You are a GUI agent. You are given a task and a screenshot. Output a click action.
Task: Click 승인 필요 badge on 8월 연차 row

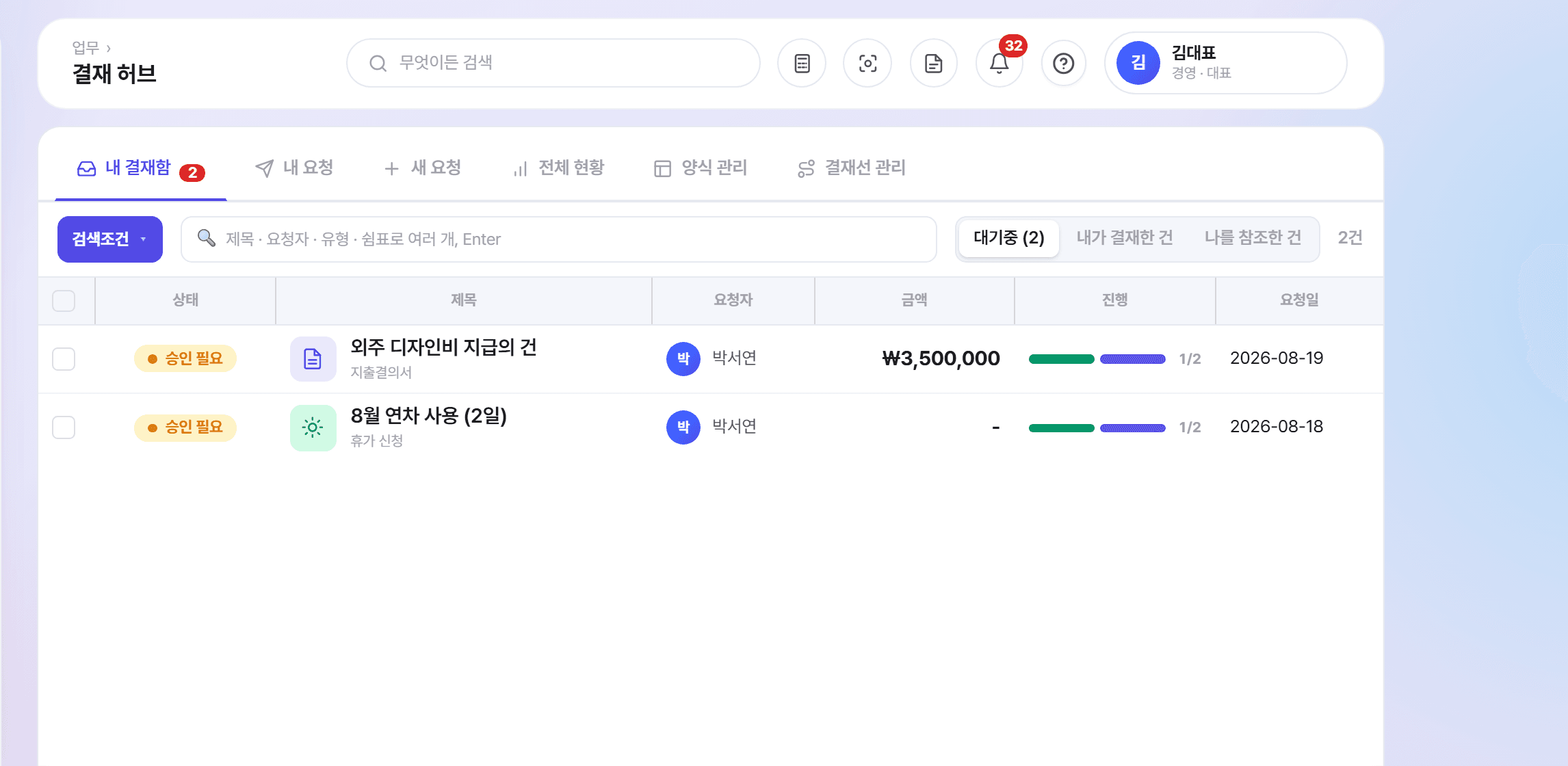185,427
